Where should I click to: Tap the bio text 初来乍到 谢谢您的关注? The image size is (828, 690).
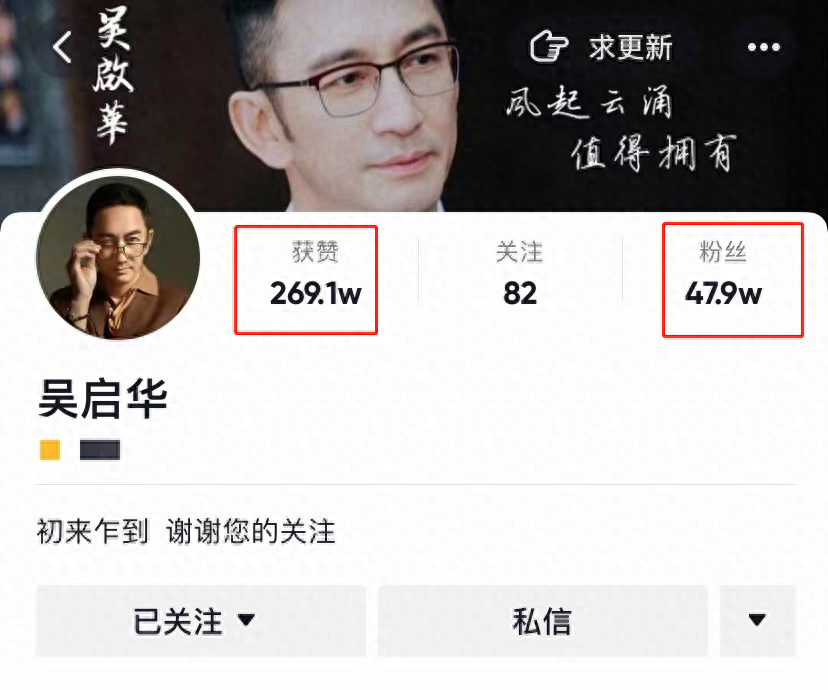(x=186, y=531)
